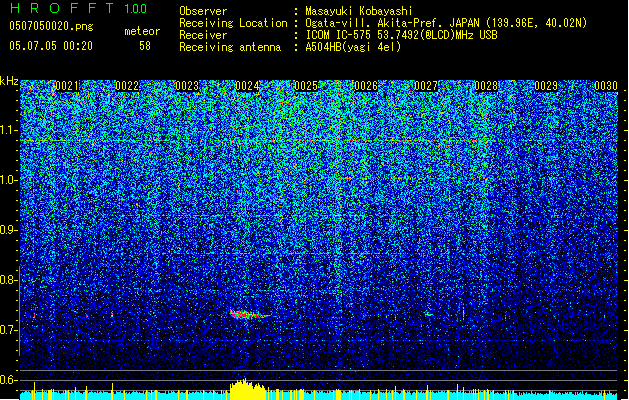Click the 'meteor' label above the count
The height and width of the screenshot is (400, 629).
[142, 31]
